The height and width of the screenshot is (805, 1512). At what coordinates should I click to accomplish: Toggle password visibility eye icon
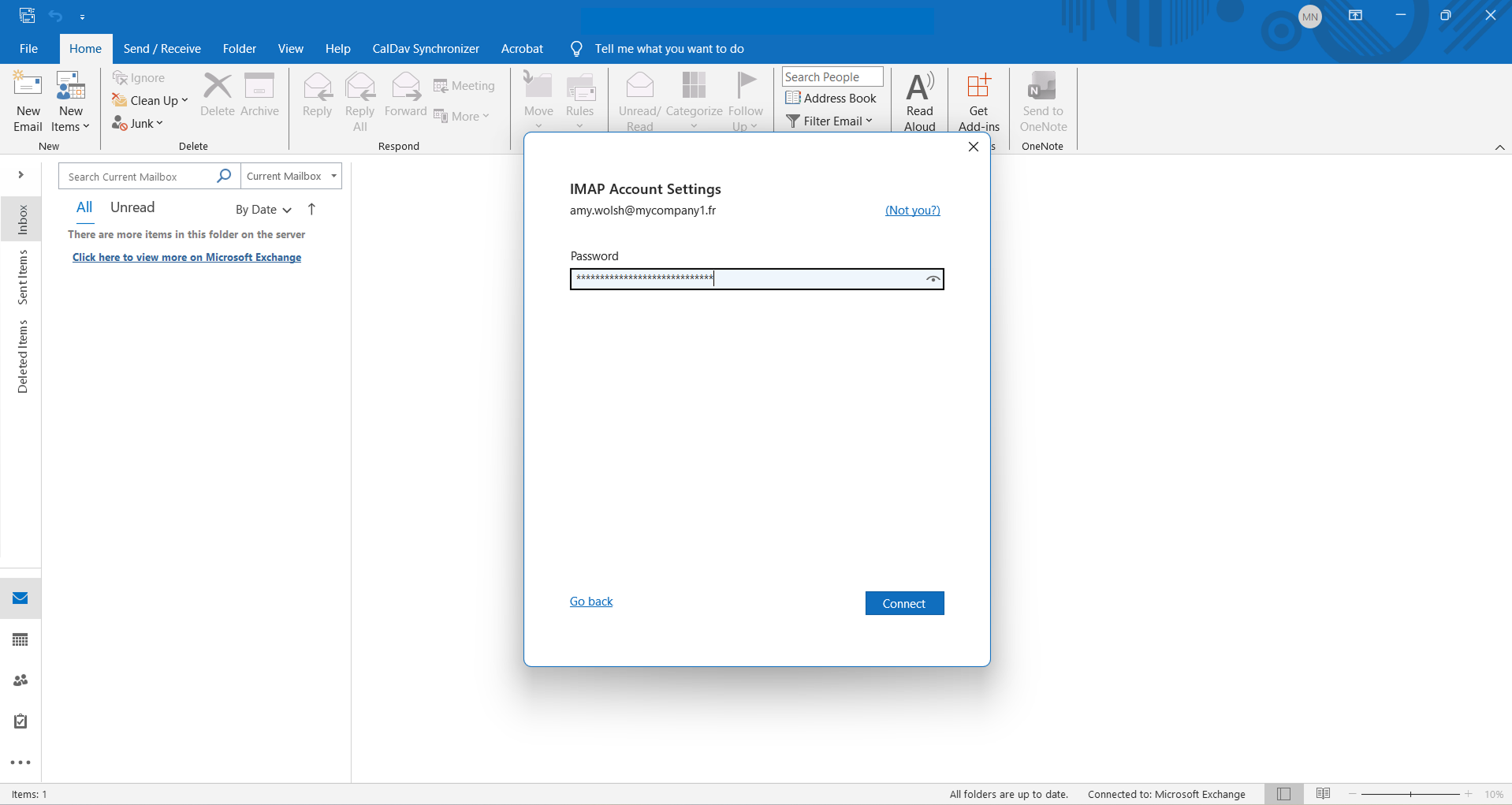pos(933,279)
